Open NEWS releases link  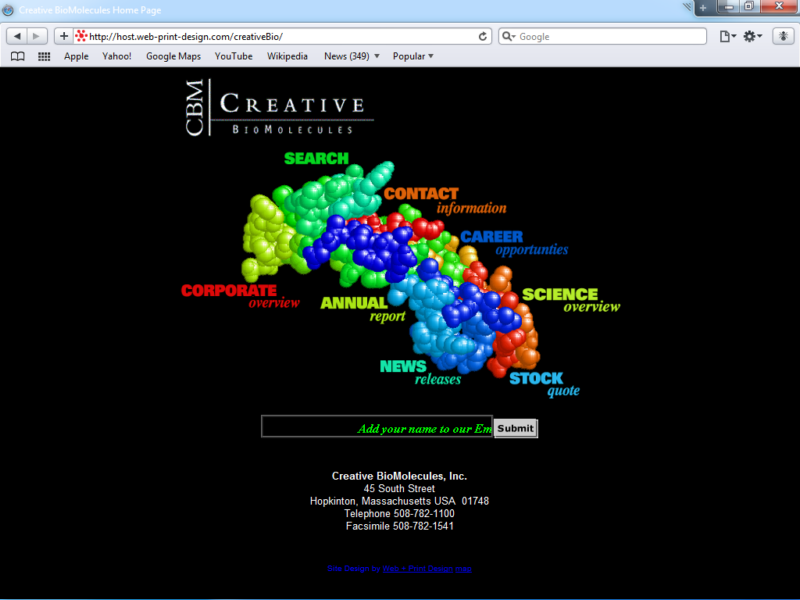coord(420,372)
